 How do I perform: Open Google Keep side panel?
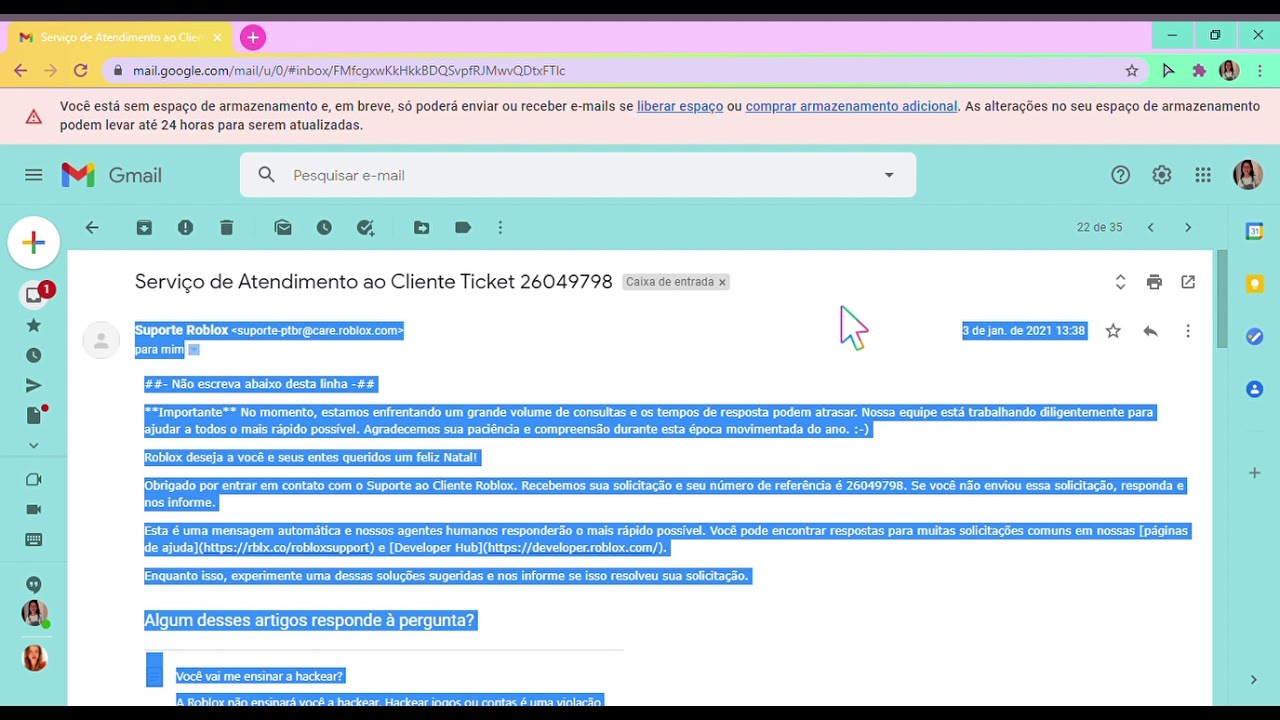tap(1254, 284)
